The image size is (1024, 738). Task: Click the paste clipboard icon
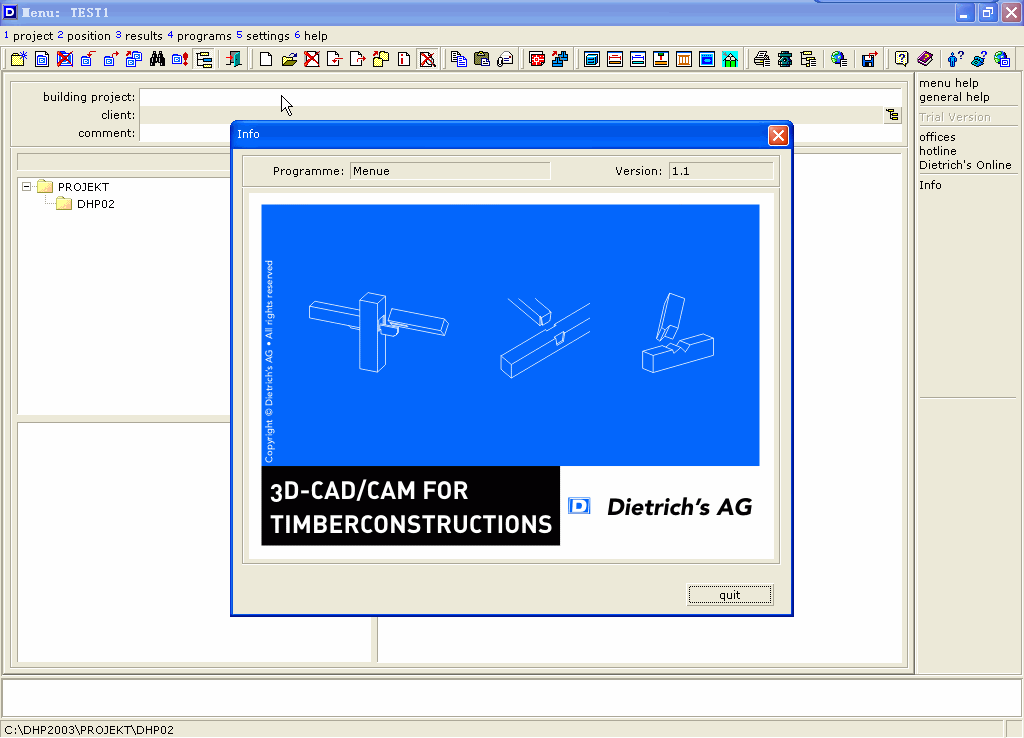(x=482, y=59)
